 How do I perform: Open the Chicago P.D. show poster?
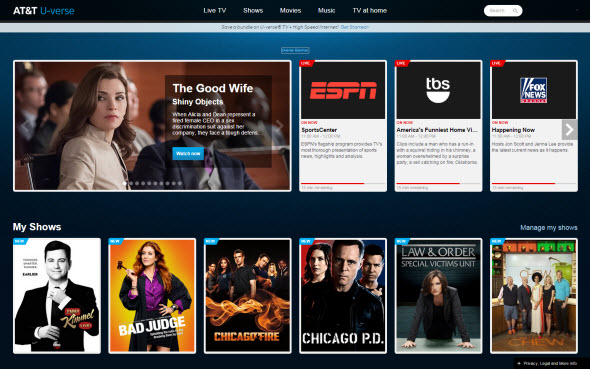point(343,296)
